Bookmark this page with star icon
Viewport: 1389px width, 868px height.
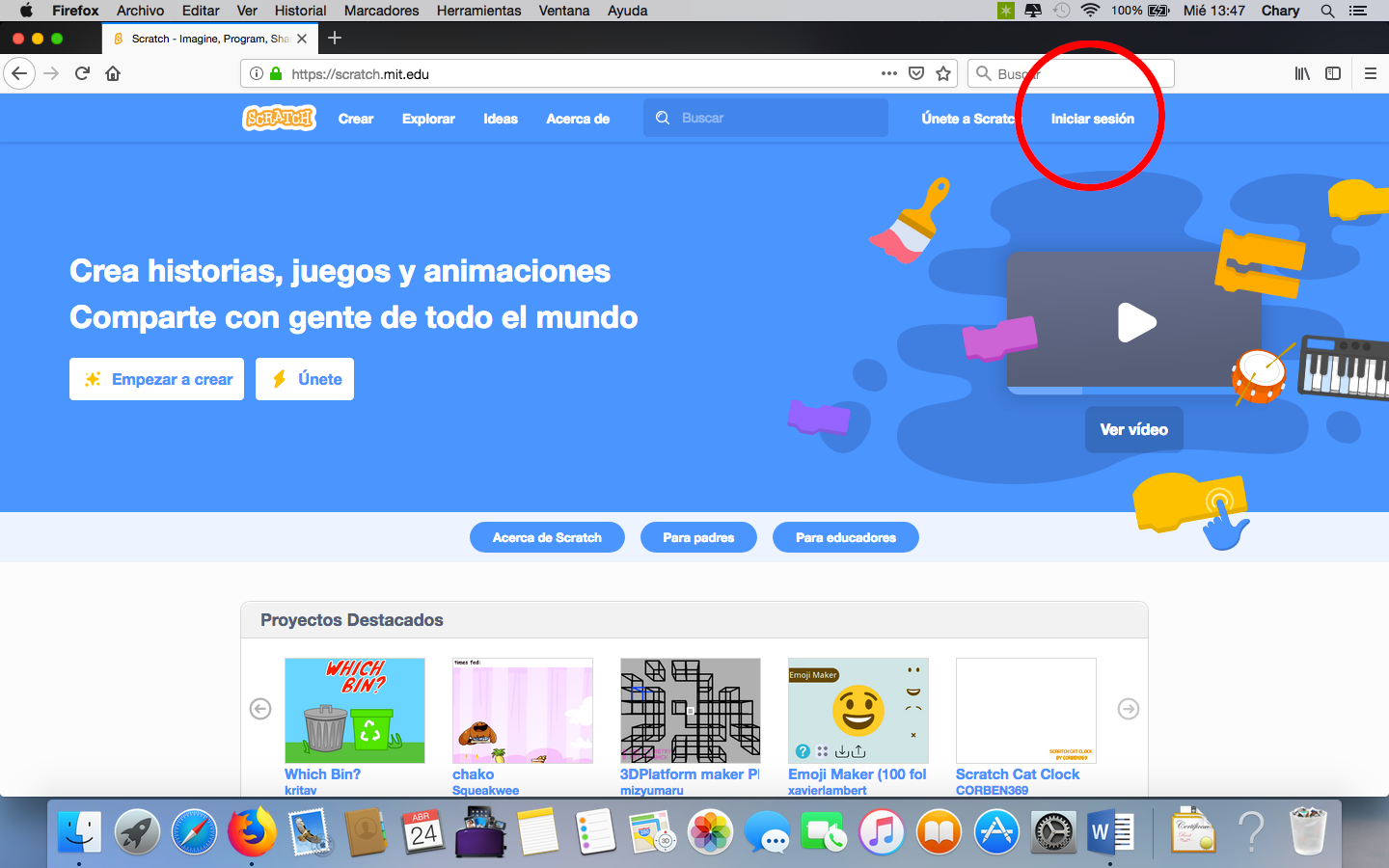[943, 73]
